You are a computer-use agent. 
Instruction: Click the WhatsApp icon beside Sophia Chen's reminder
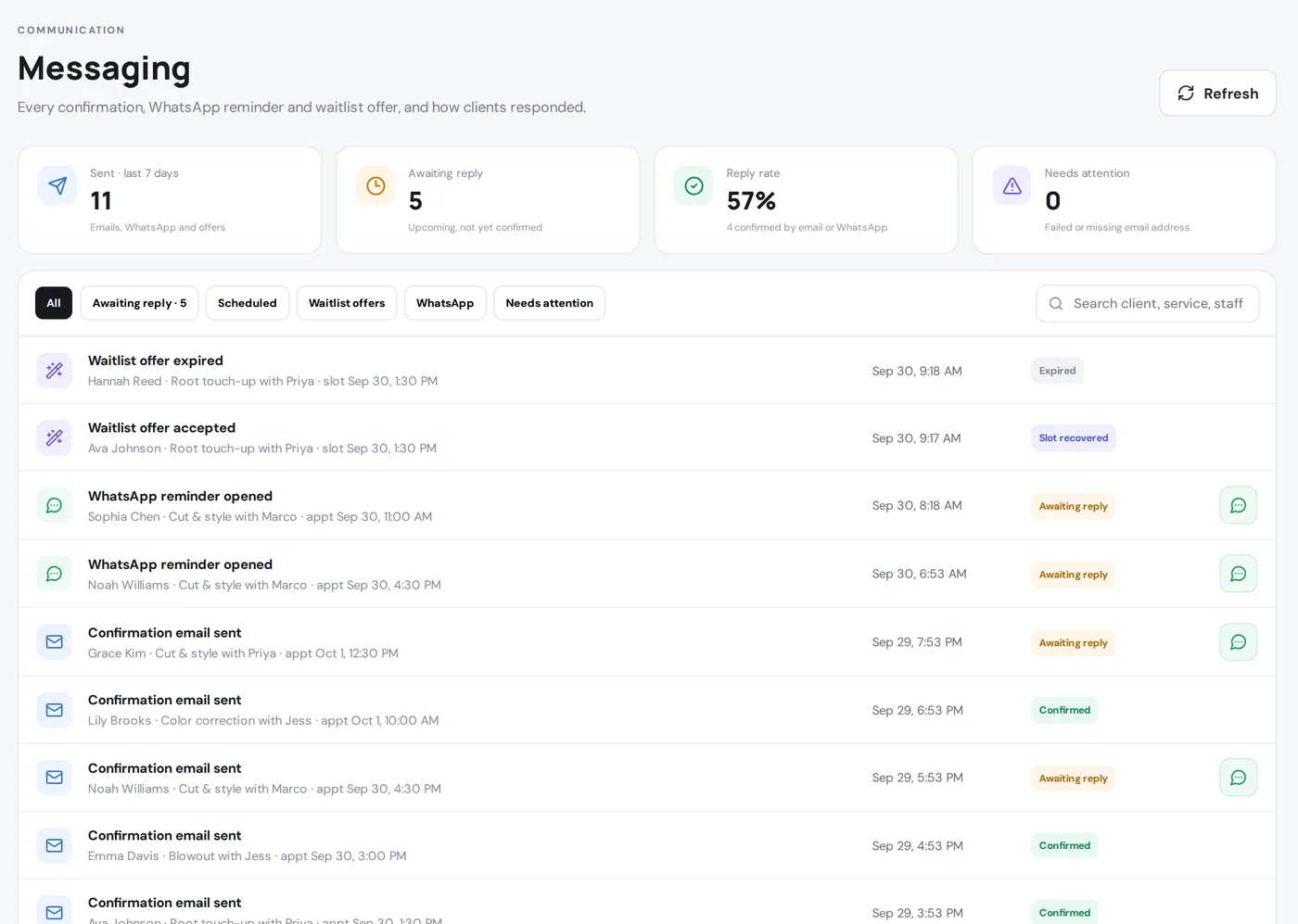tap(55, 506)
